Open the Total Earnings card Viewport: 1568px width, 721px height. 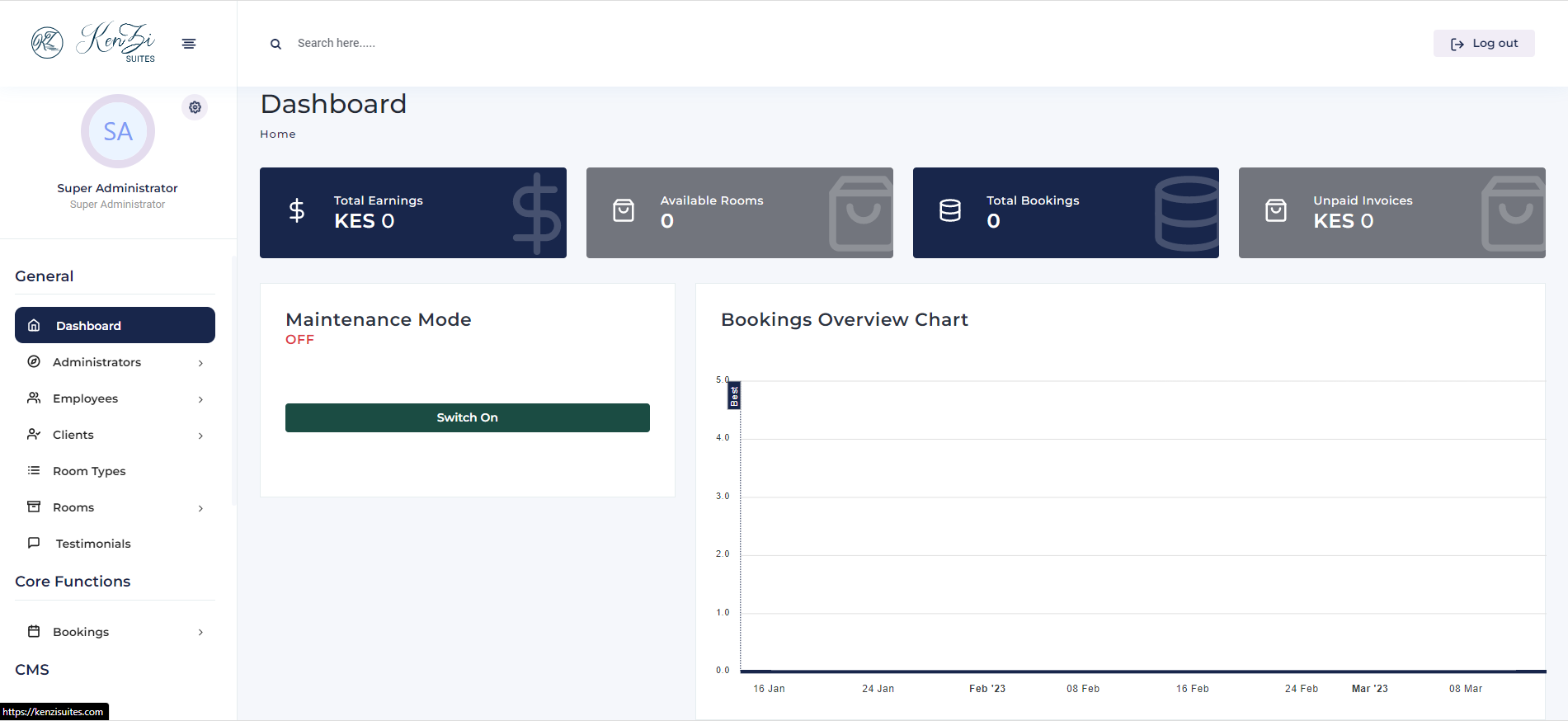(413, 213)
